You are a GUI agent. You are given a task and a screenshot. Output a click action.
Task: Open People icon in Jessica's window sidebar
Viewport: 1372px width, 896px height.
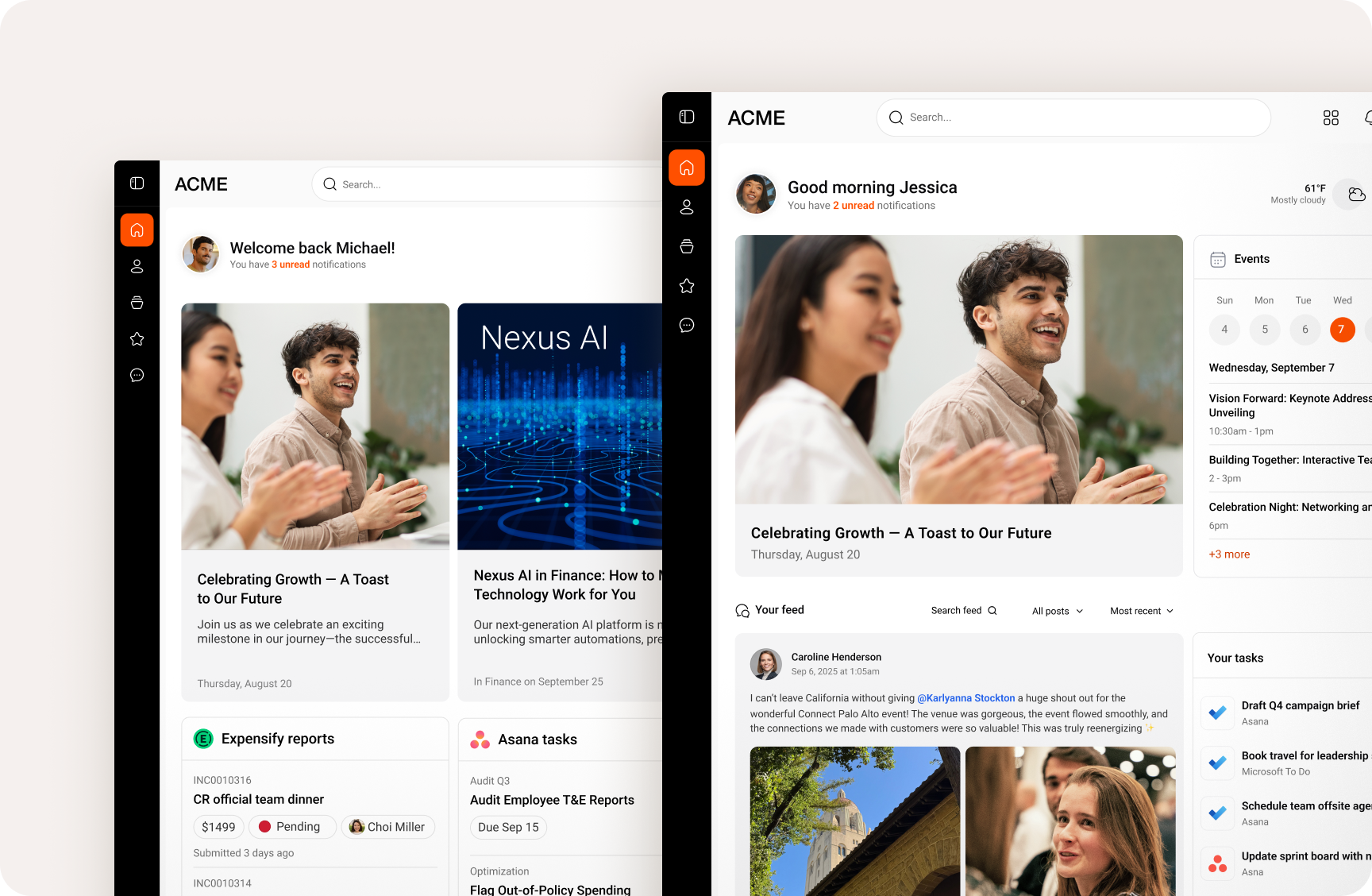click(x=687, y=207)
